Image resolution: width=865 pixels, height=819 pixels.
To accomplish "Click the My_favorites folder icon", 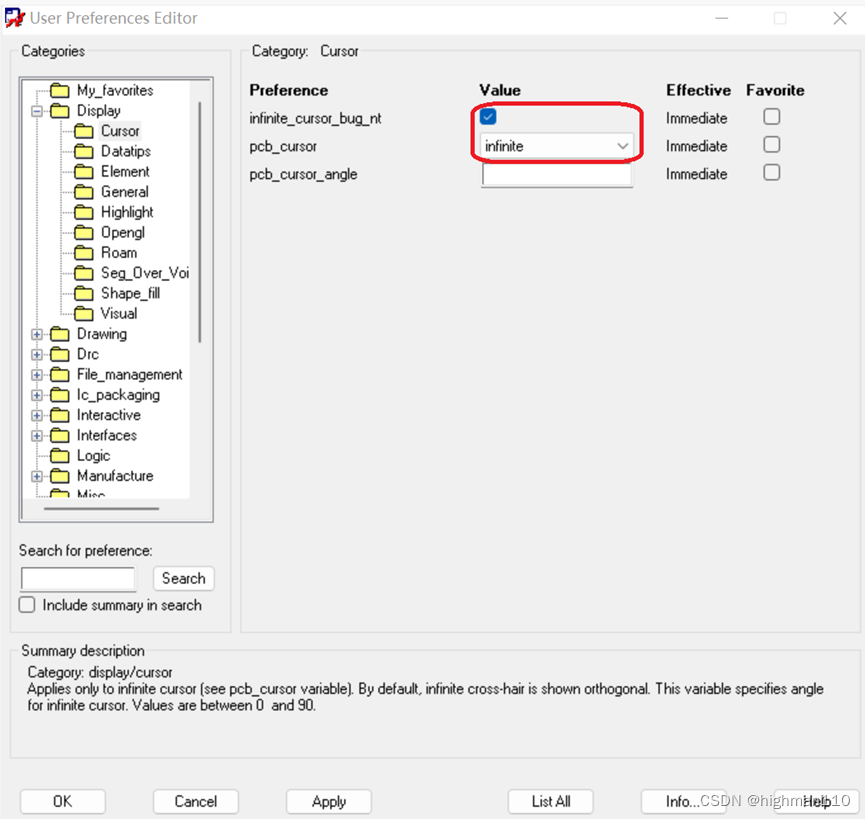I will 60,90.
